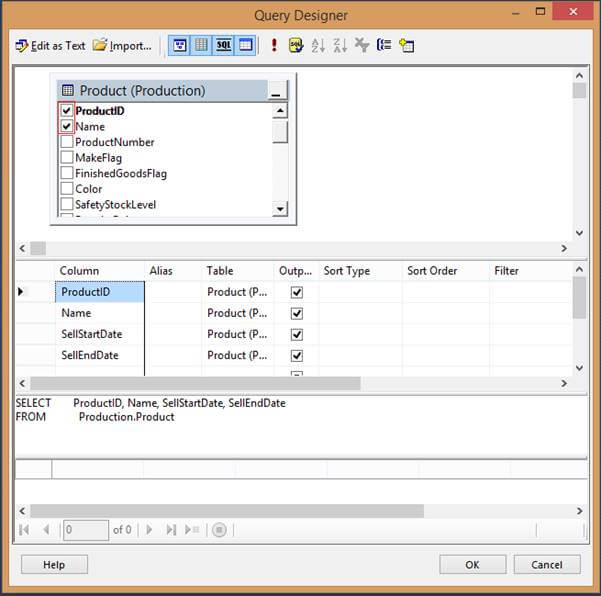Go to last record in results navigator
Screen dimensions: 601x596
point(171,530)
